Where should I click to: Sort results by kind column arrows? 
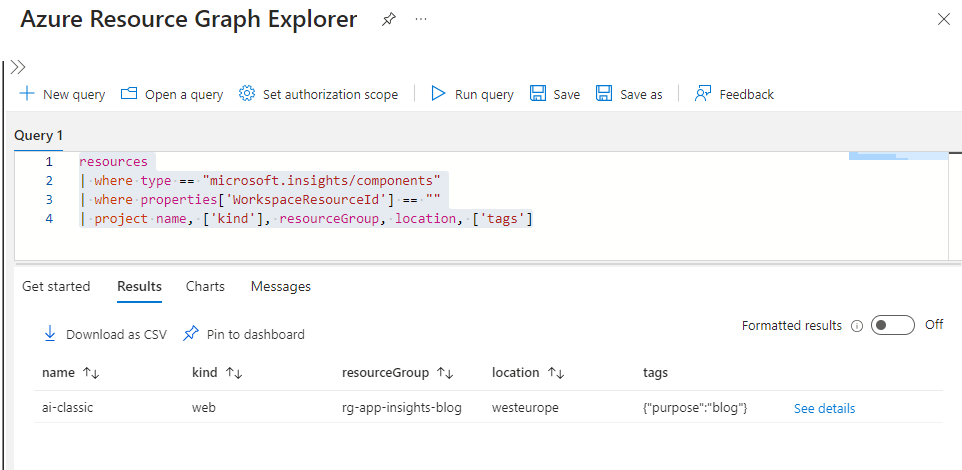(x=233, y=373)
